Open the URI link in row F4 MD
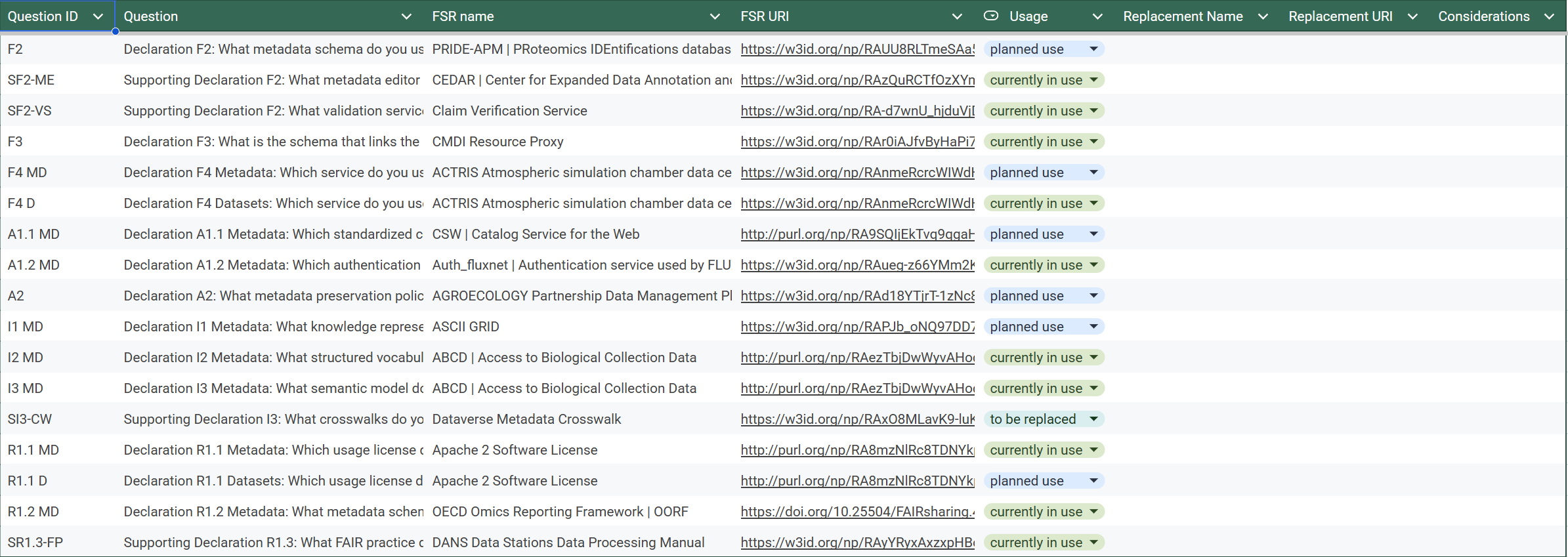The width and height of the screenshot is (1568, 557). point(858,173)
